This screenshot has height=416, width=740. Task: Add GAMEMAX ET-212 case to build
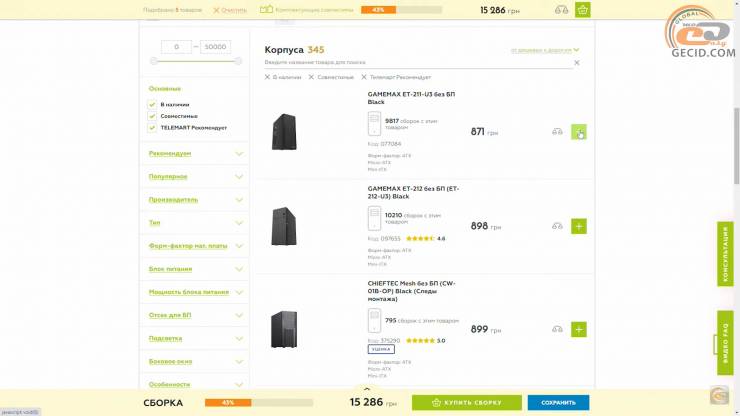click(x=579, y=226)
